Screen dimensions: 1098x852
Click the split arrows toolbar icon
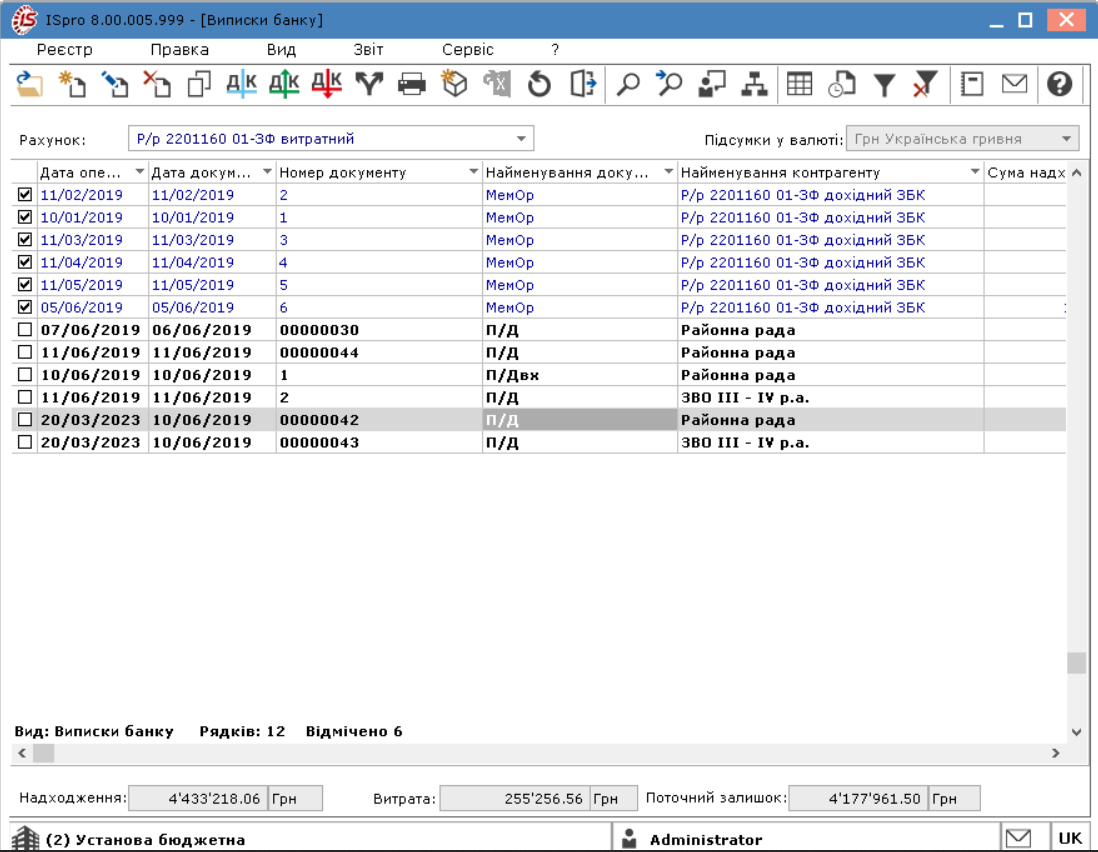click(x=369, y=84)
